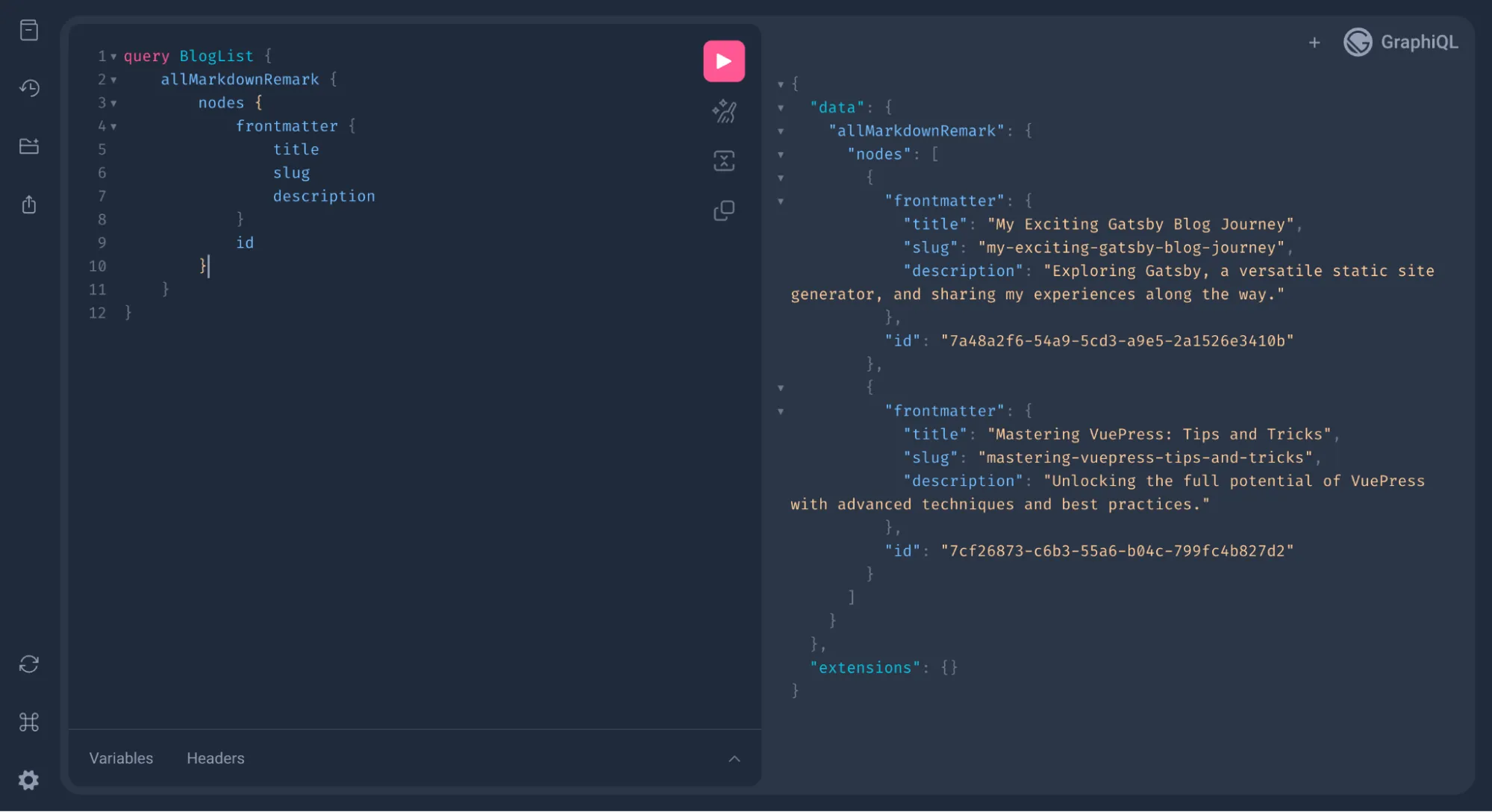Screen dimensions: 1492x812
Task: Collapse line 4 frontmatter fold in editor
Action: click(113, 126)
